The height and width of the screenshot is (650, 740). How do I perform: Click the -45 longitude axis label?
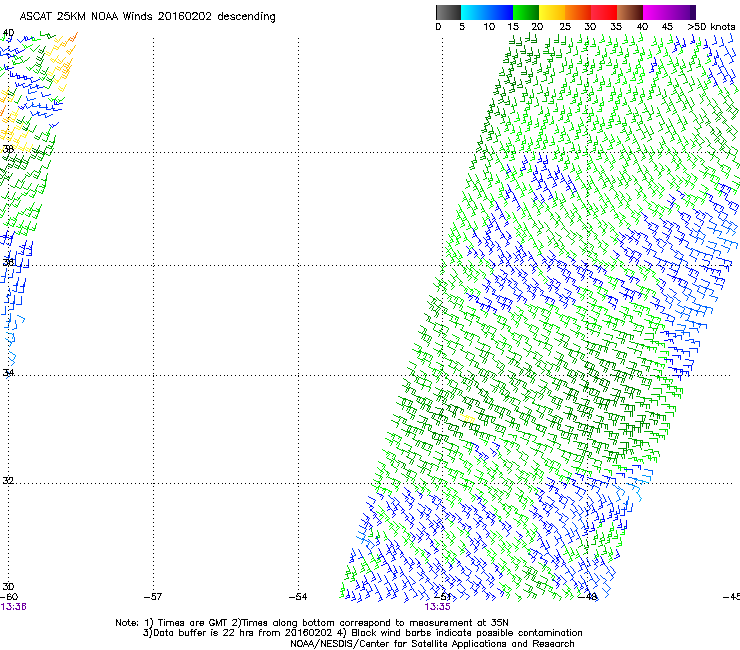coord(731,597)
